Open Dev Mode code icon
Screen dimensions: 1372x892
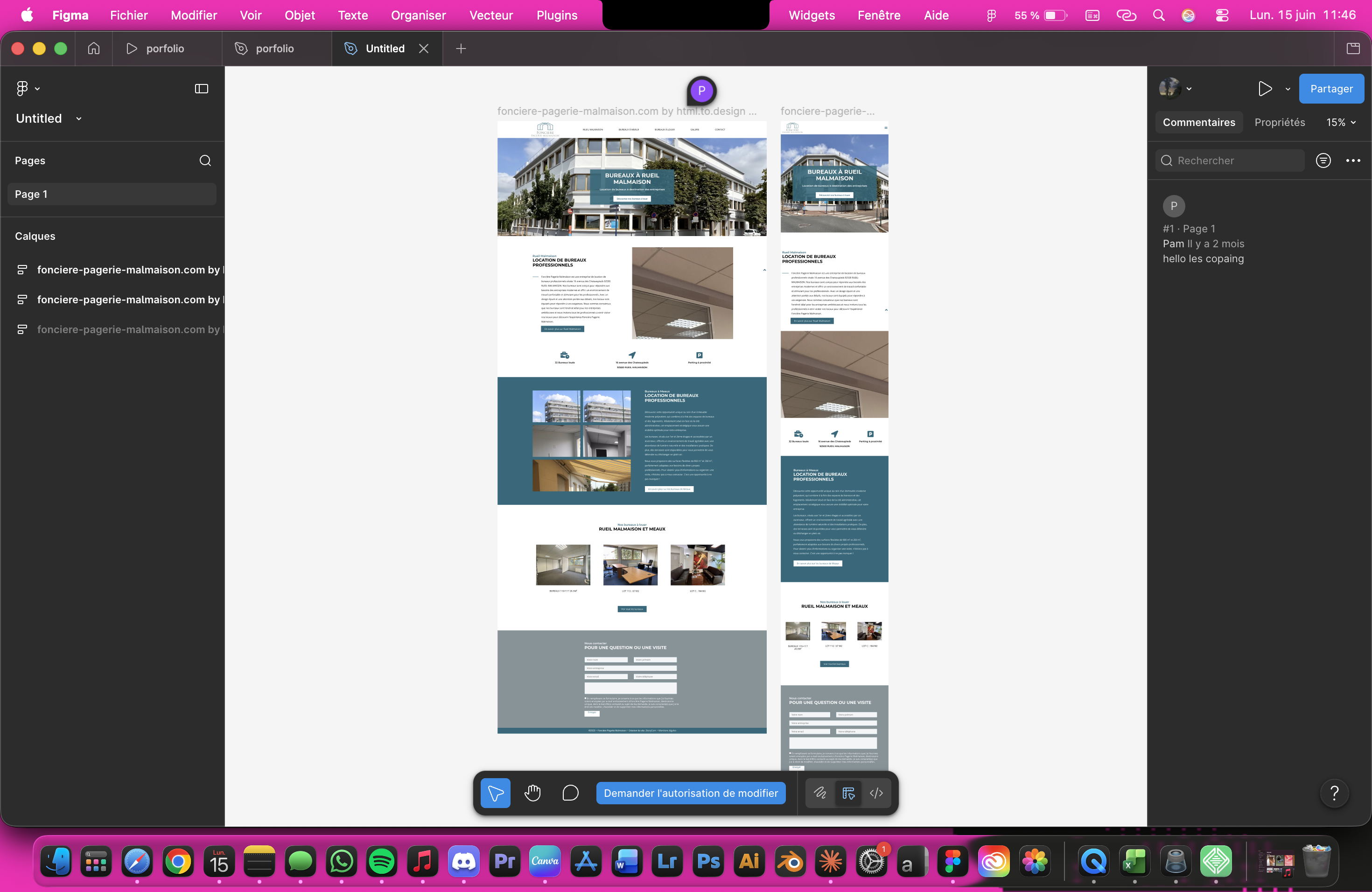(876, 793)
